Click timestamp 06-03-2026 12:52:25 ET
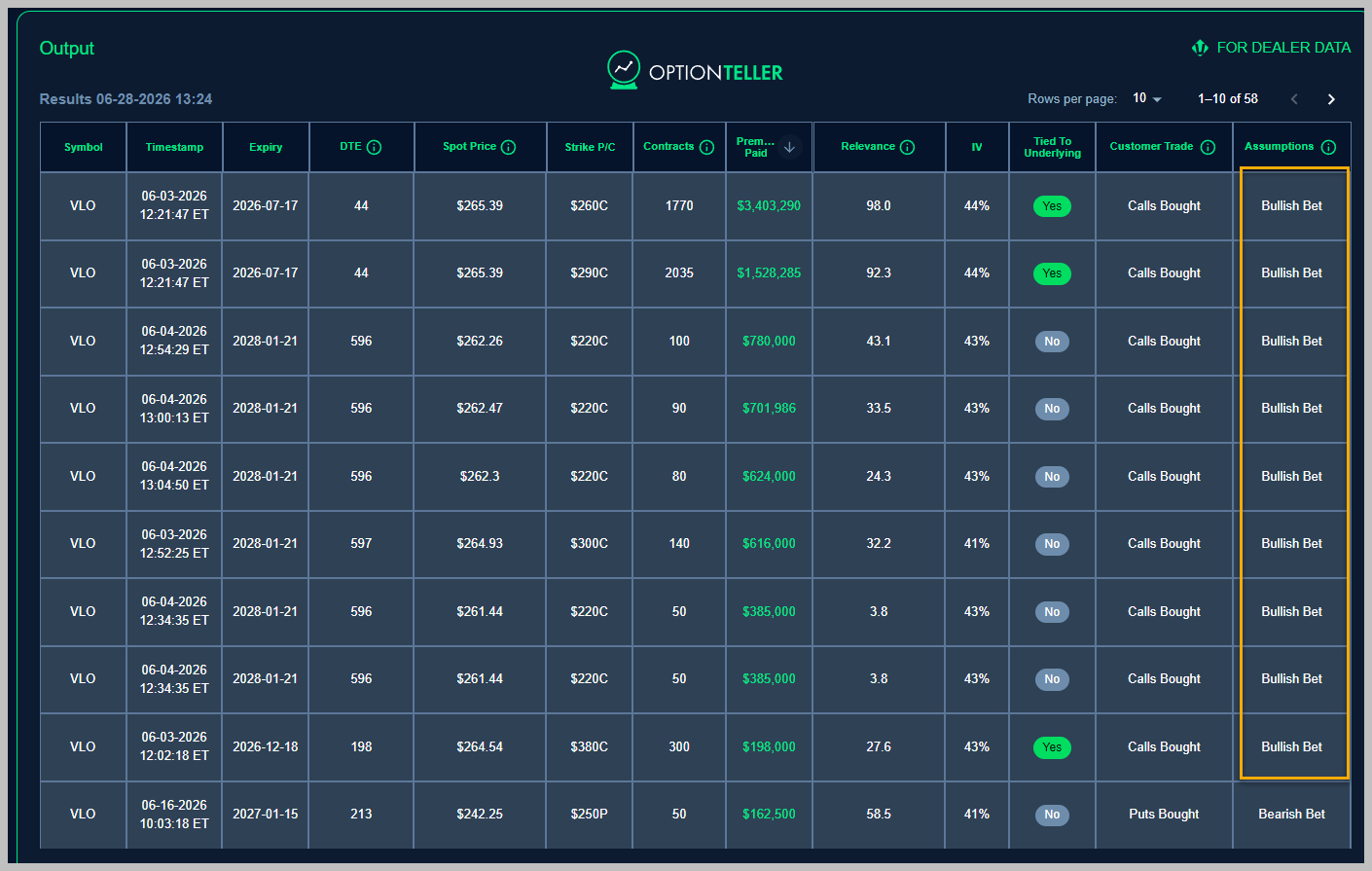 [x=174, y=543]
